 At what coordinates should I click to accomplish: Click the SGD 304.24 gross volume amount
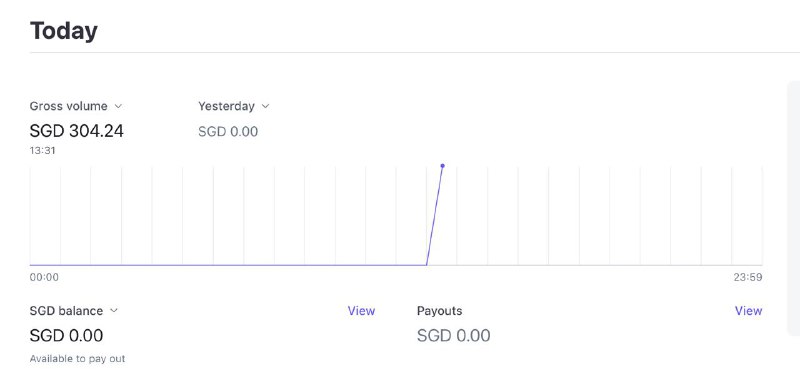click(x=77, y=131)
